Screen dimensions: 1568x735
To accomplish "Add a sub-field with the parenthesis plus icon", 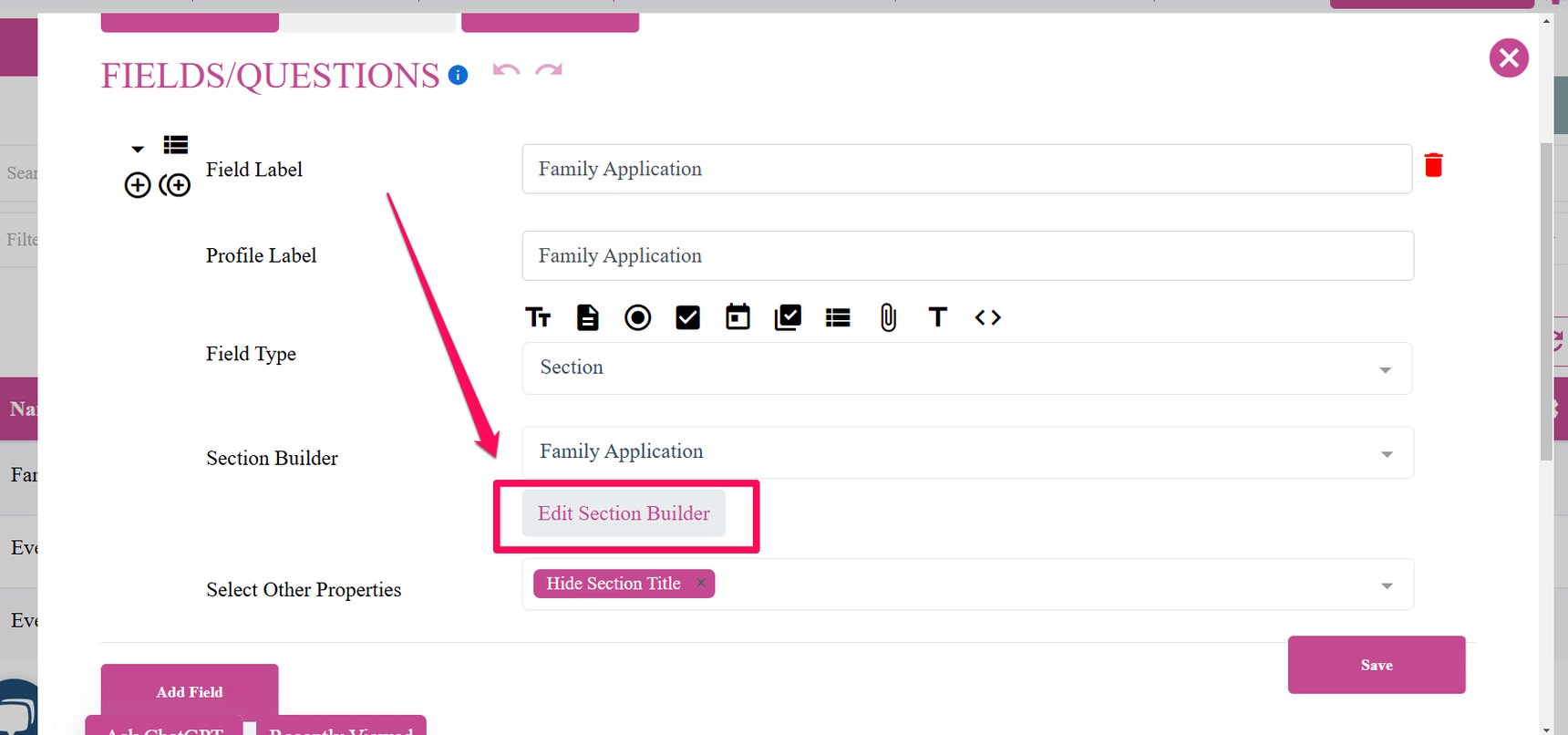I will pos(175,185).
